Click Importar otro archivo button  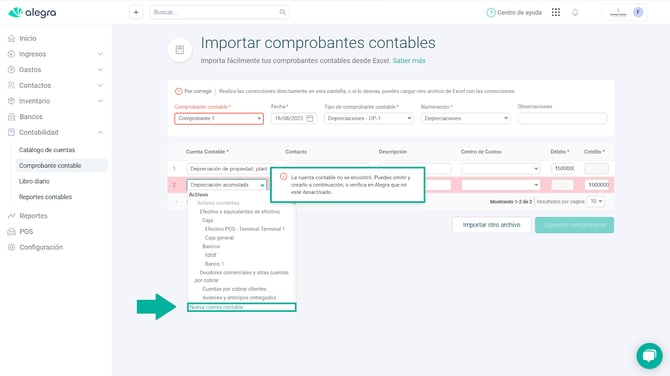click(491, 225)
